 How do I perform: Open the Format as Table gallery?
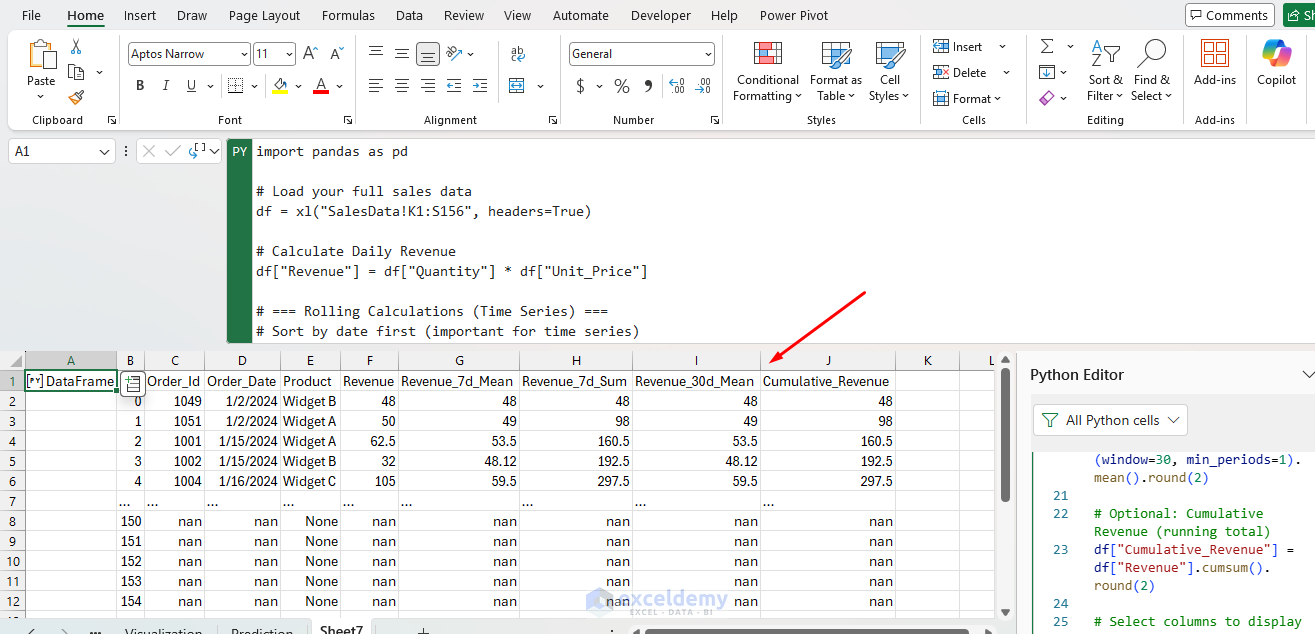835,71
